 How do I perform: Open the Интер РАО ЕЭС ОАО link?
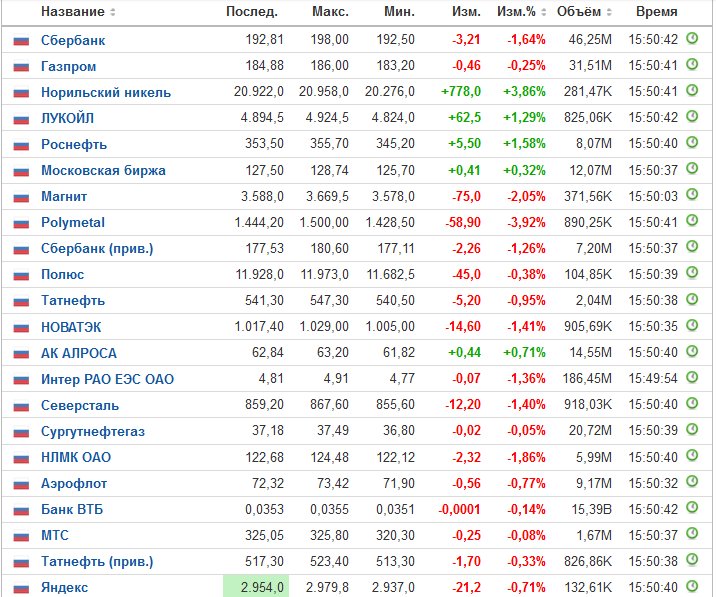coord(107,379)
